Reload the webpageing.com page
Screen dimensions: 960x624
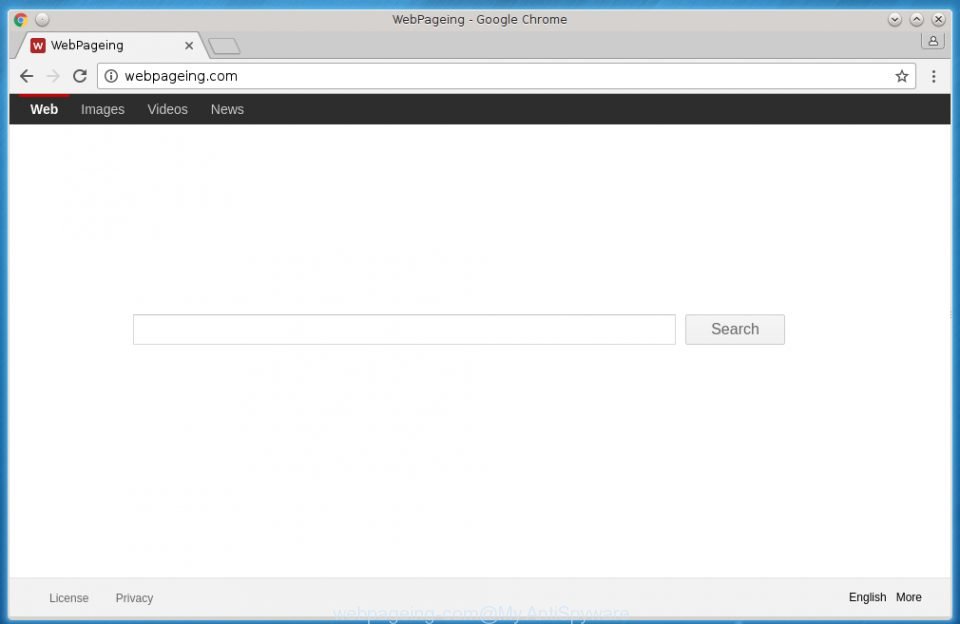coord(80,76)
